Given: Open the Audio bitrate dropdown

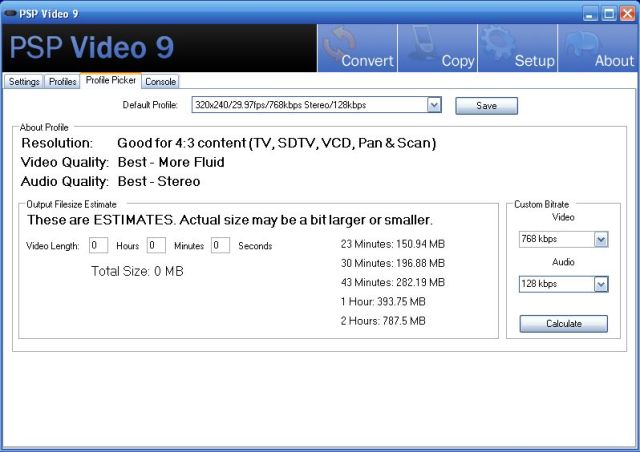Looking at the screenshot, I should click(600, 285).
